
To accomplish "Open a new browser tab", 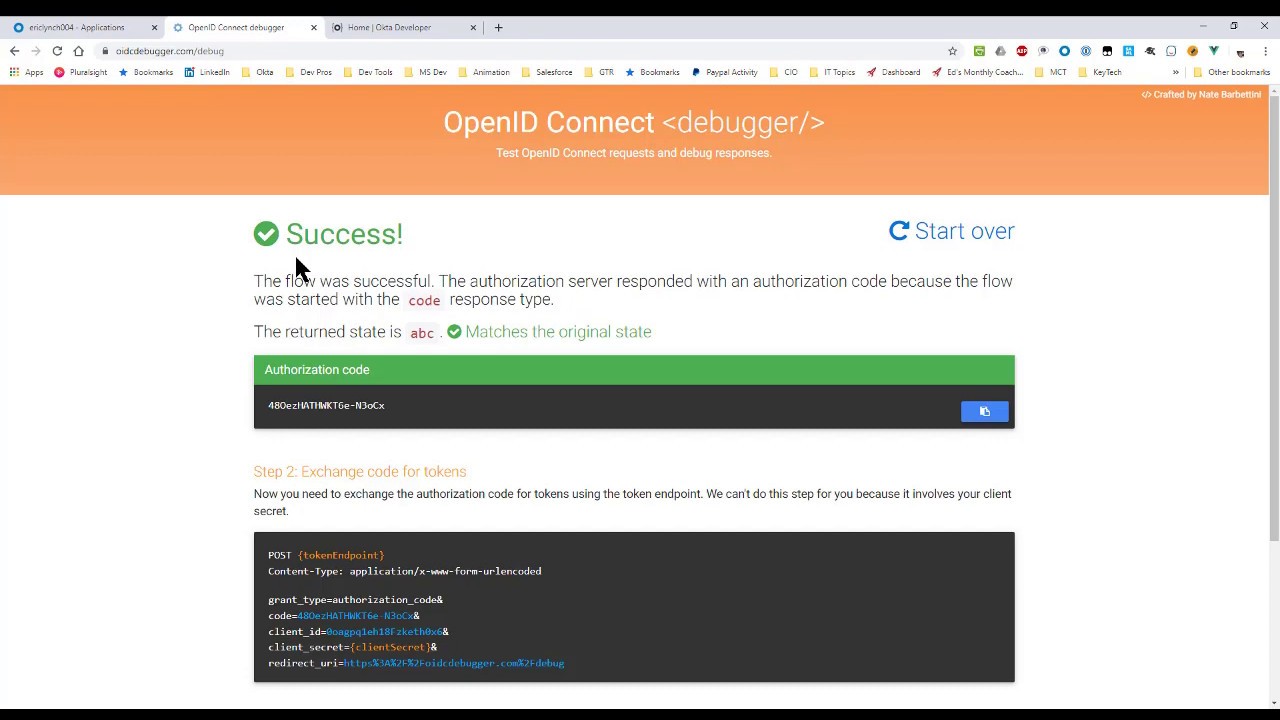I will pos(498,27).
